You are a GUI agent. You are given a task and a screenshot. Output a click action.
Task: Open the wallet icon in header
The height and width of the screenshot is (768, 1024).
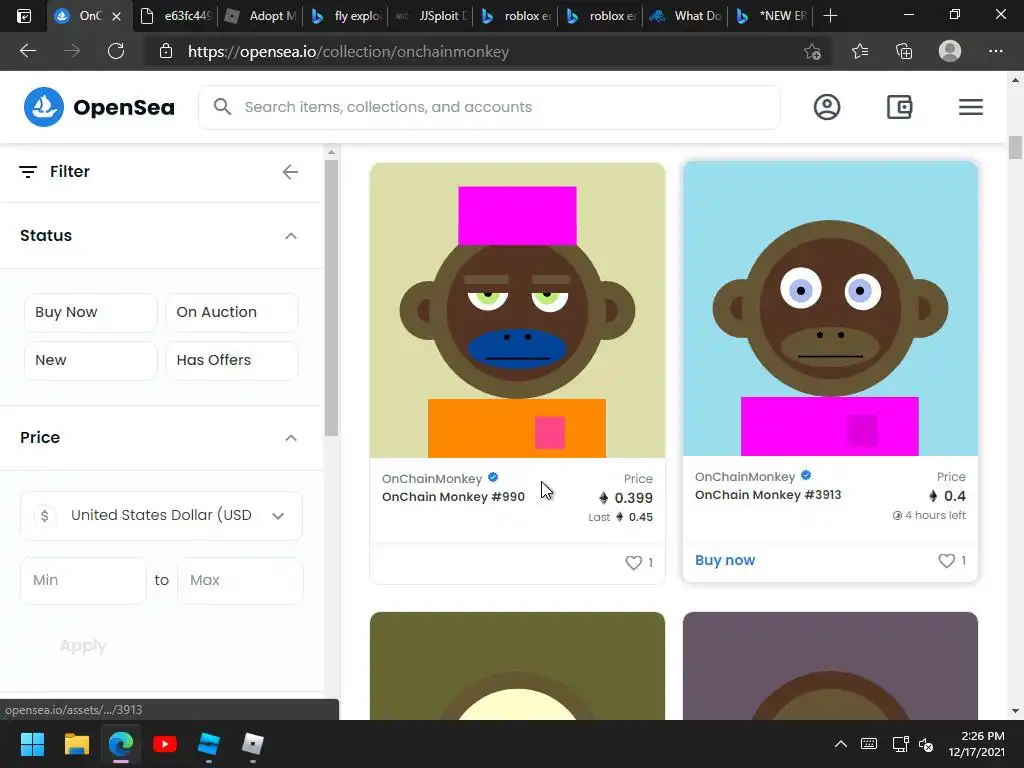pos(899,106)
